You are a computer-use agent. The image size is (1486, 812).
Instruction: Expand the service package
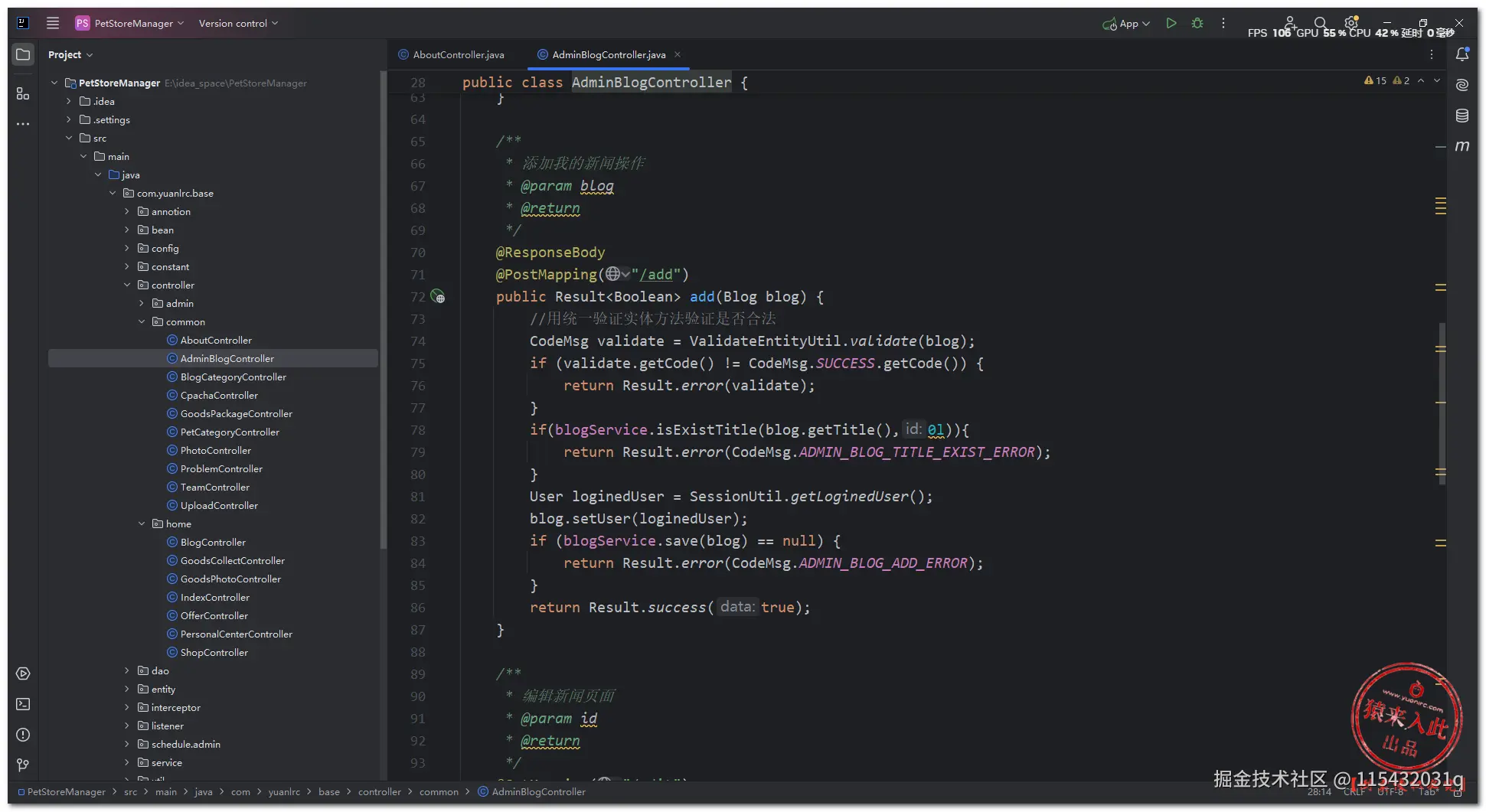click(x=127, y=762)
